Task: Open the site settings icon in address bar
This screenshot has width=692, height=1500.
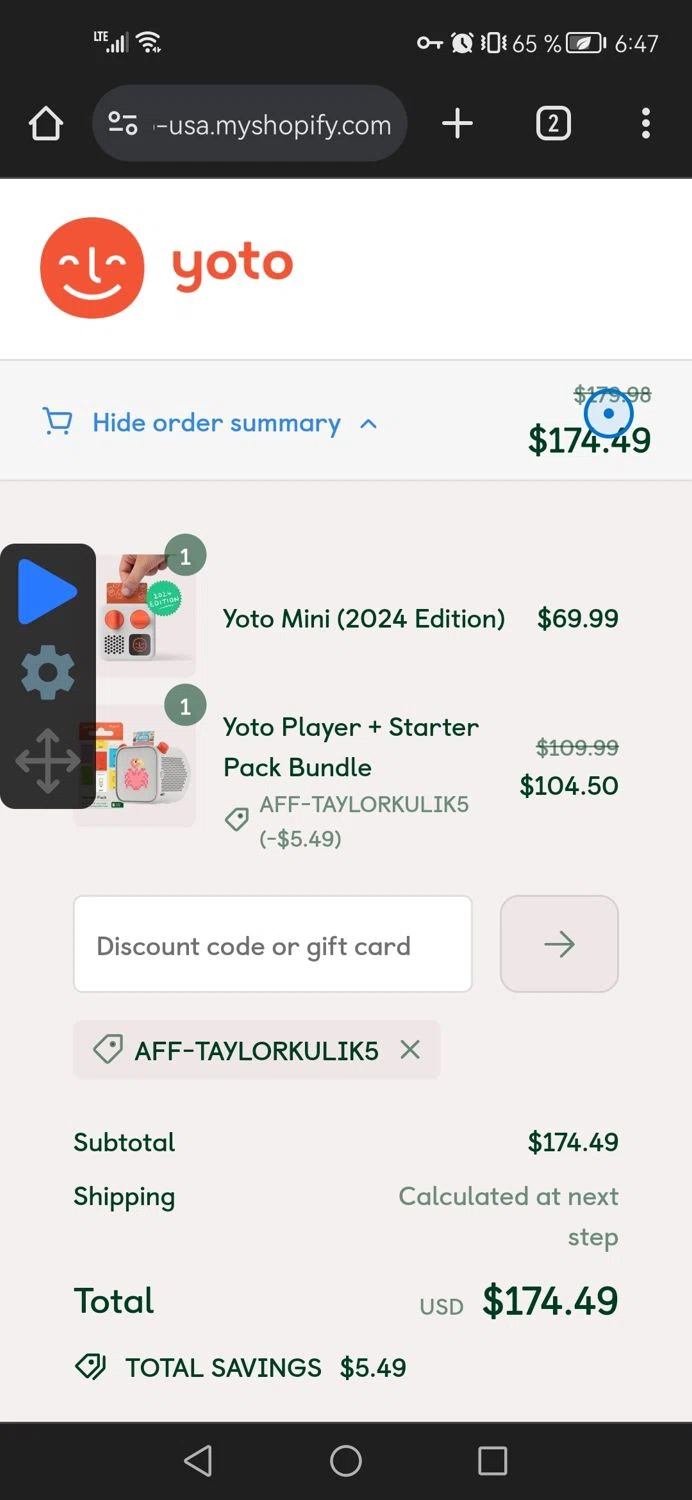Action: point(123,124)
